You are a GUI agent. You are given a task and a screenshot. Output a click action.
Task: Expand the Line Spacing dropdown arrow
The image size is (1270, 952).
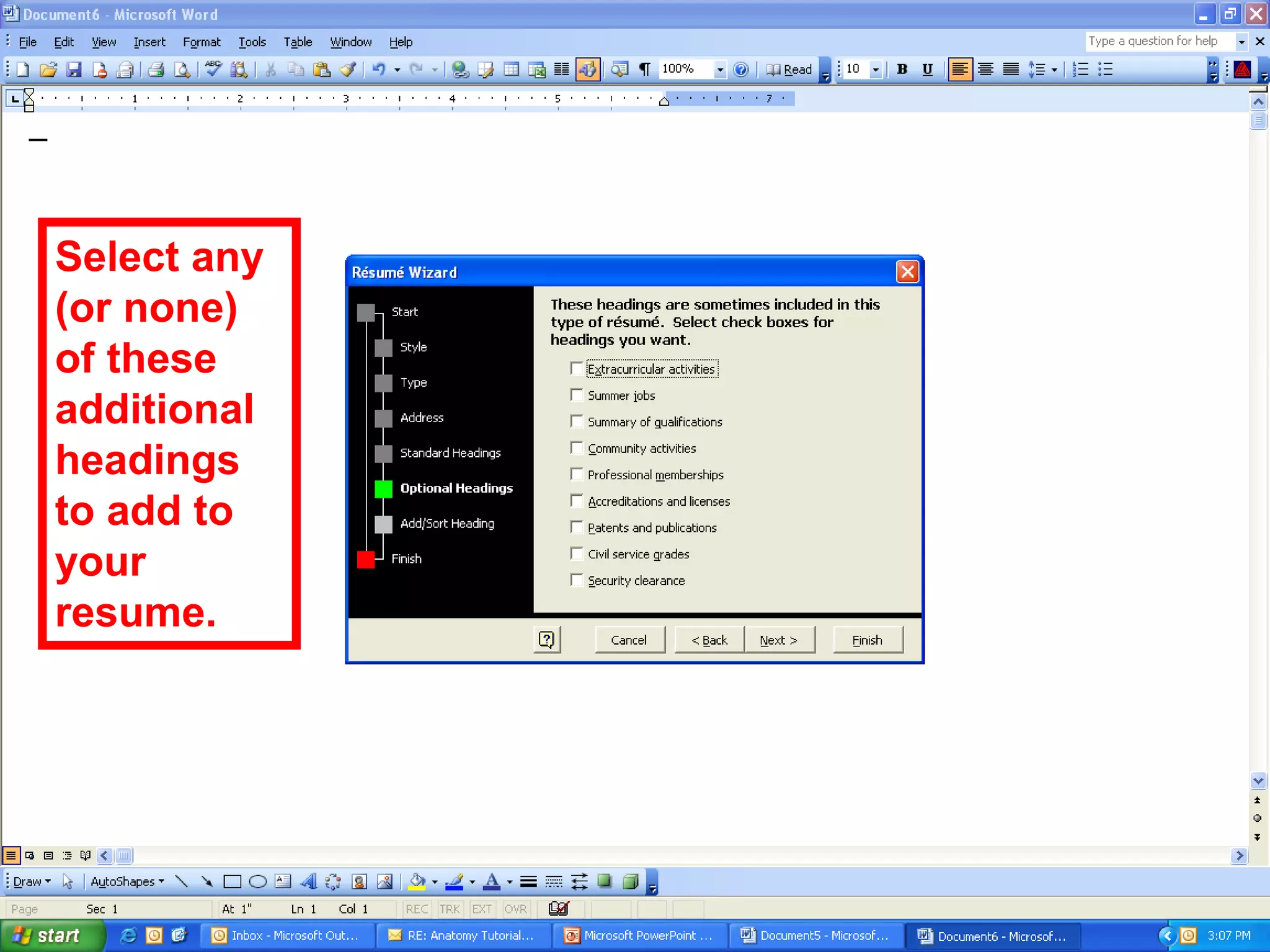1054,69
